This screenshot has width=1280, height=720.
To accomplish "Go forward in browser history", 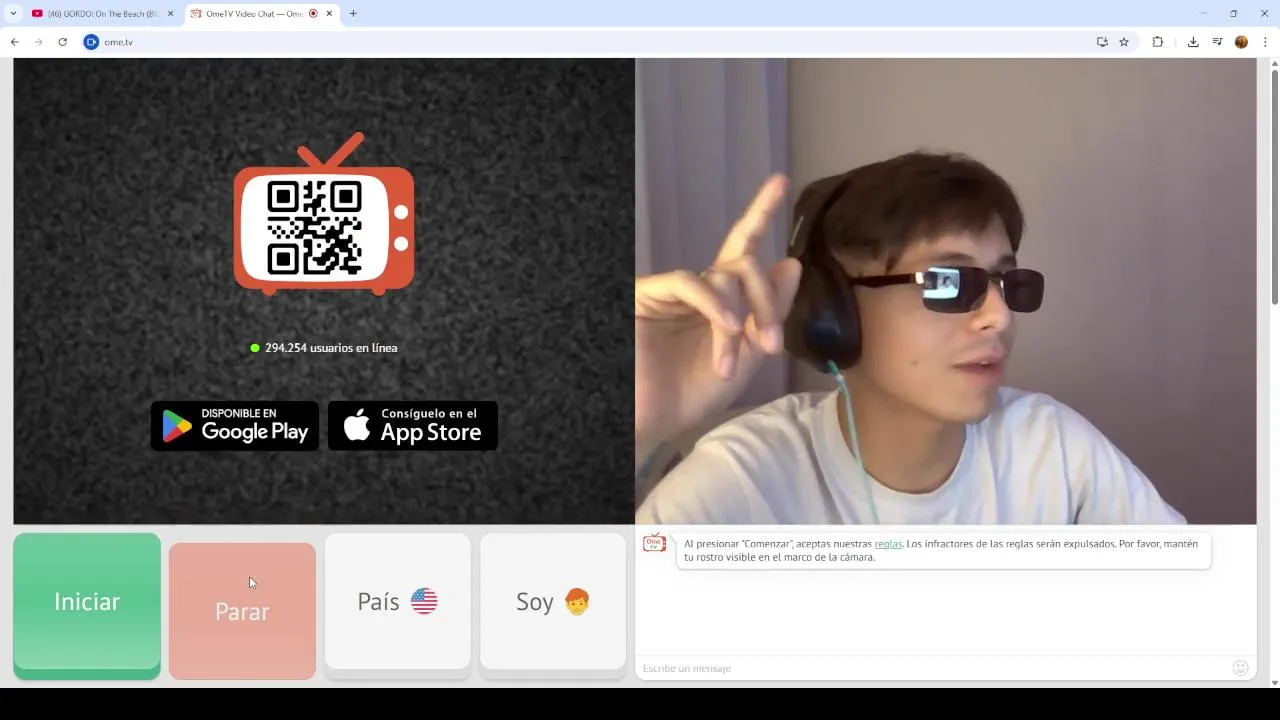I will (38, 42).
